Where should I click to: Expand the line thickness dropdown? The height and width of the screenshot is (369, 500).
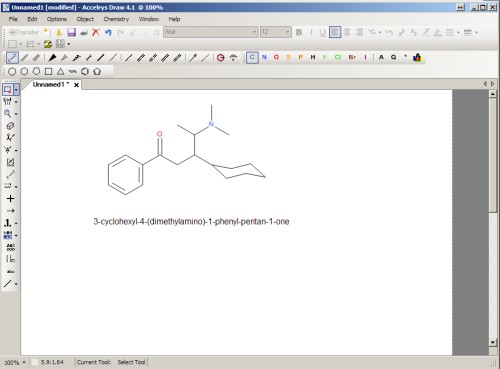click(476, 32)
